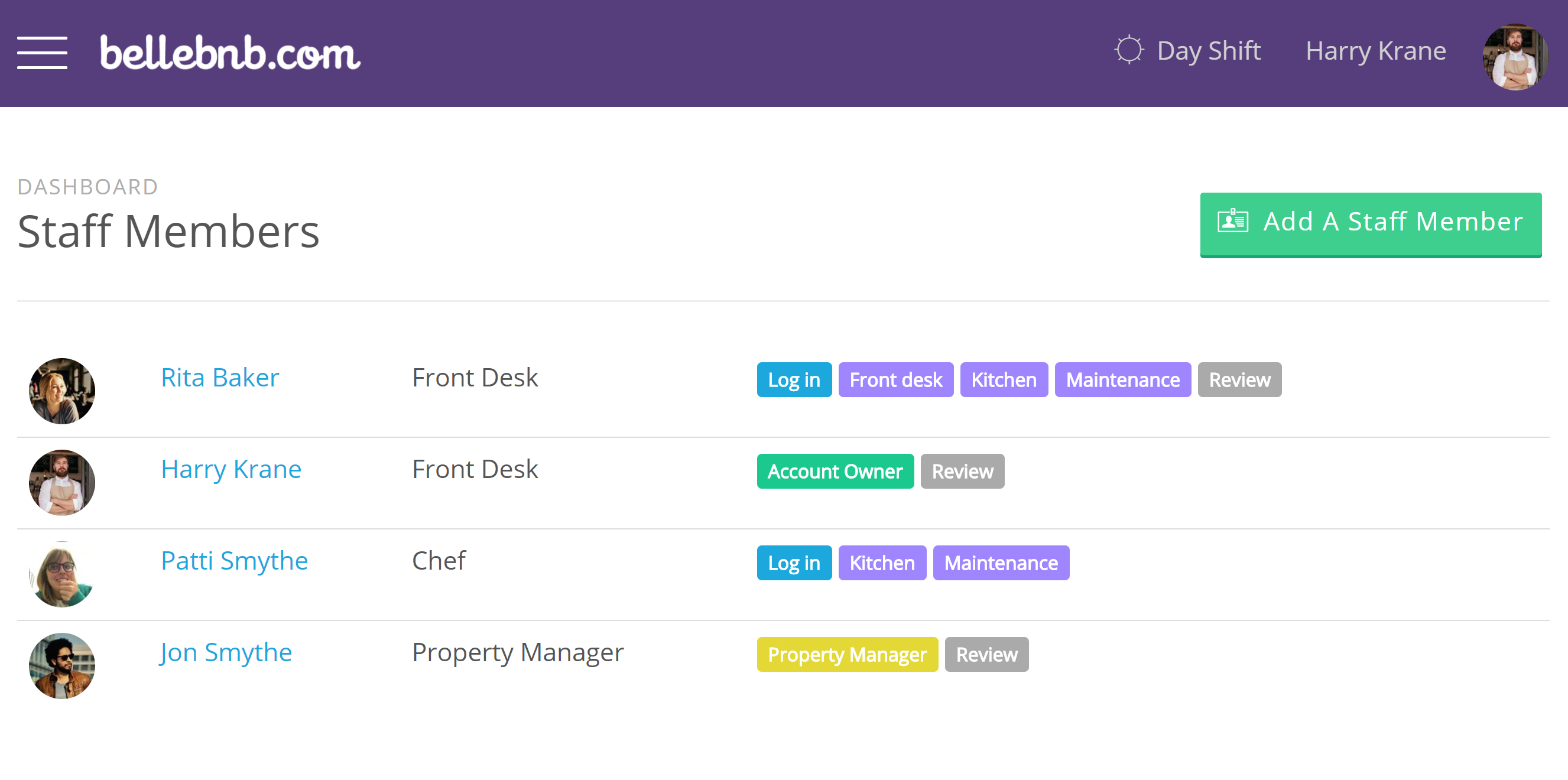Screen dimensions: 1568x780
Task: Click Rita Baker's 'Front Desk' role text
Action: click(x=475, y=377)
